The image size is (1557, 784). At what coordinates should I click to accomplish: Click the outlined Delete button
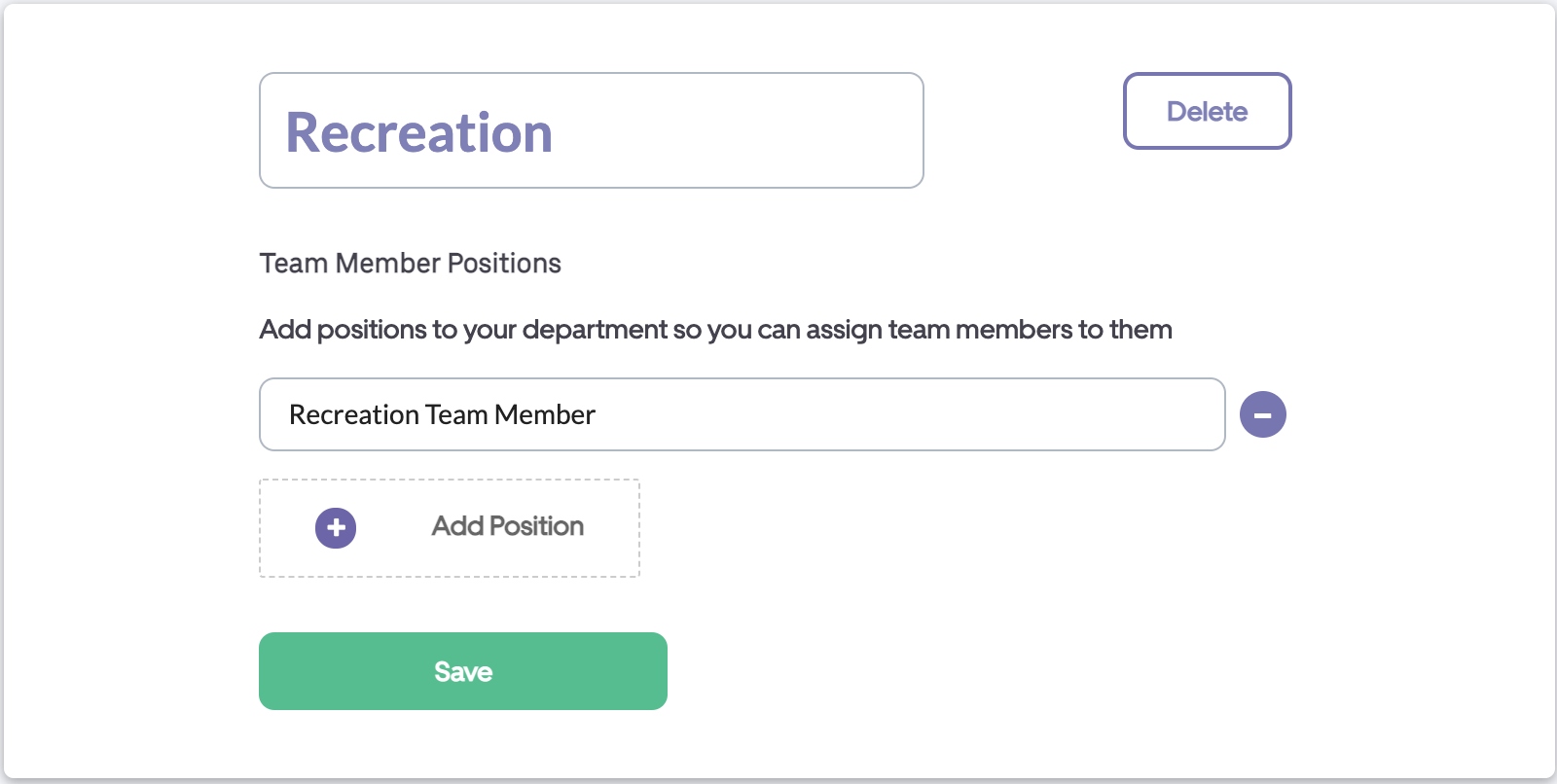[1207, 111]
